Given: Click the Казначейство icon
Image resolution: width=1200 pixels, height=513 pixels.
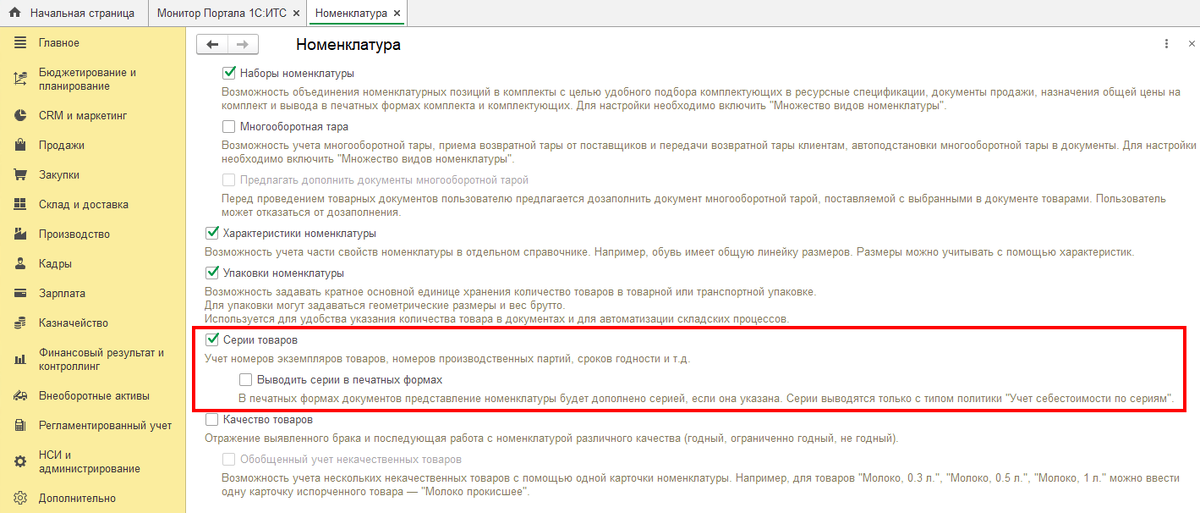Looking at the screenshot, I should [x=19, y=323].
